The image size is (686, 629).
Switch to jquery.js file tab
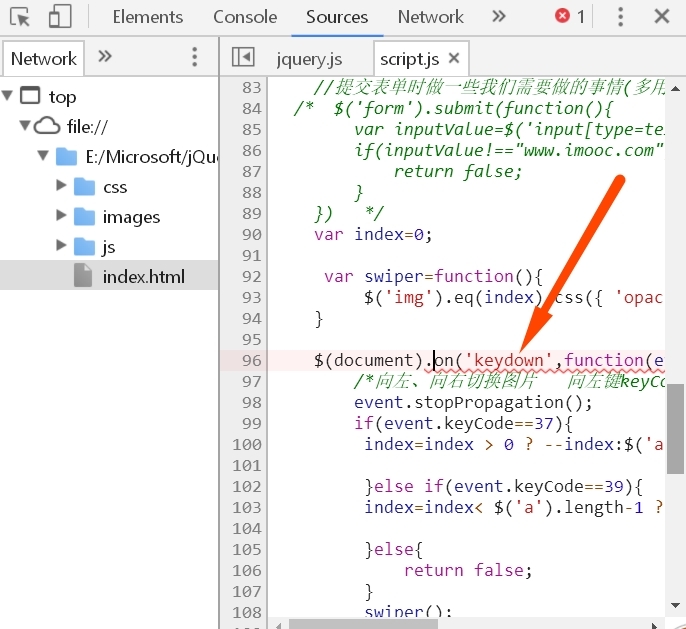(x=309, y=59)
